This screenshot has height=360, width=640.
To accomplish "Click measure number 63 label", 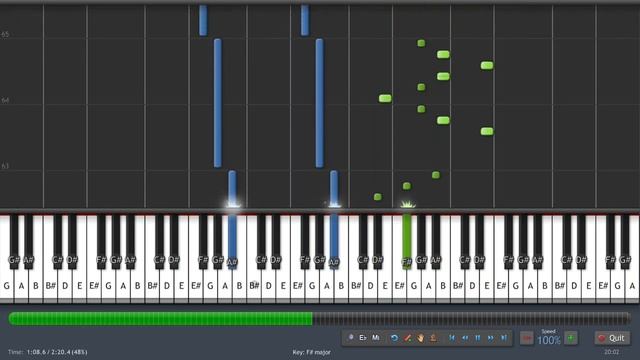I will point(5,166).
